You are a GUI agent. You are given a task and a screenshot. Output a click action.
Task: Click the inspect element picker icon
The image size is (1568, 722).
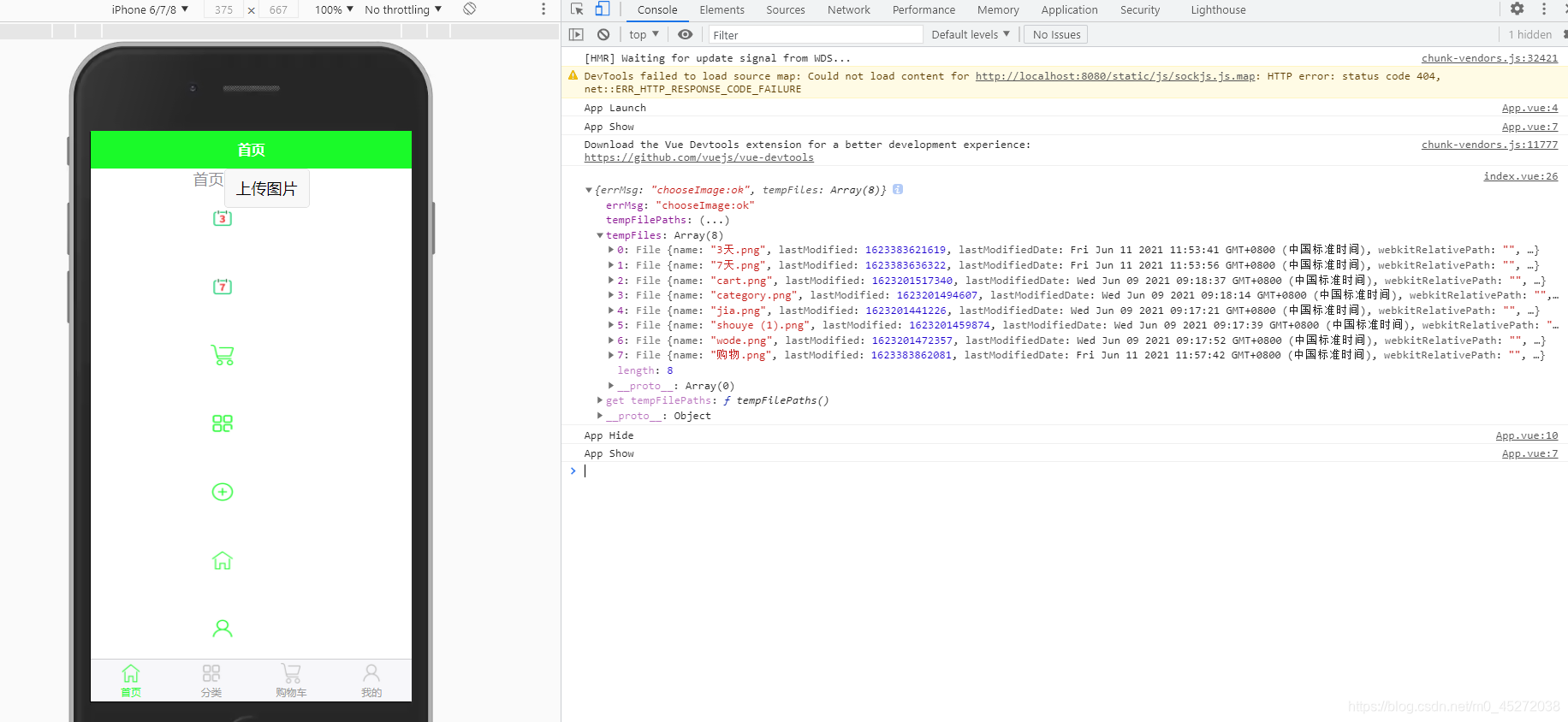click(x=577, y=9)
